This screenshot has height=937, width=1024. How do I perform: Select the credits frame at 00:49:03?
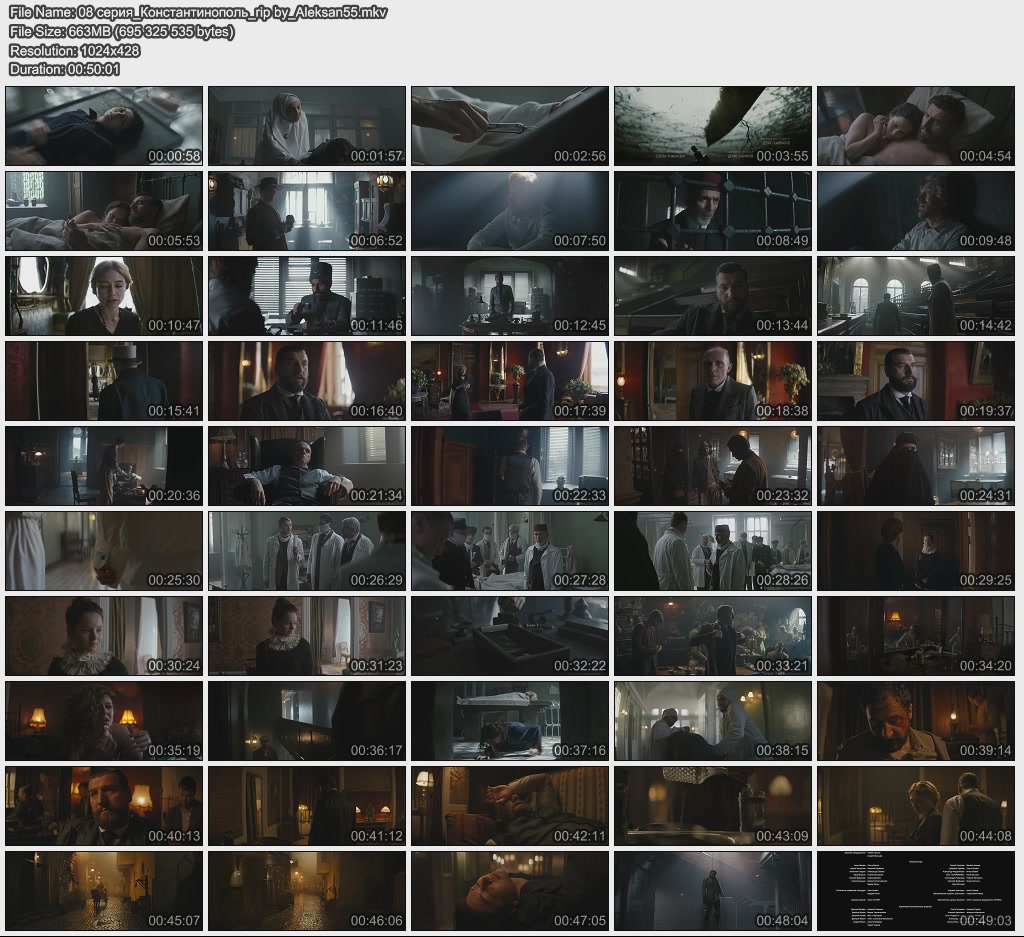(915, 891)
